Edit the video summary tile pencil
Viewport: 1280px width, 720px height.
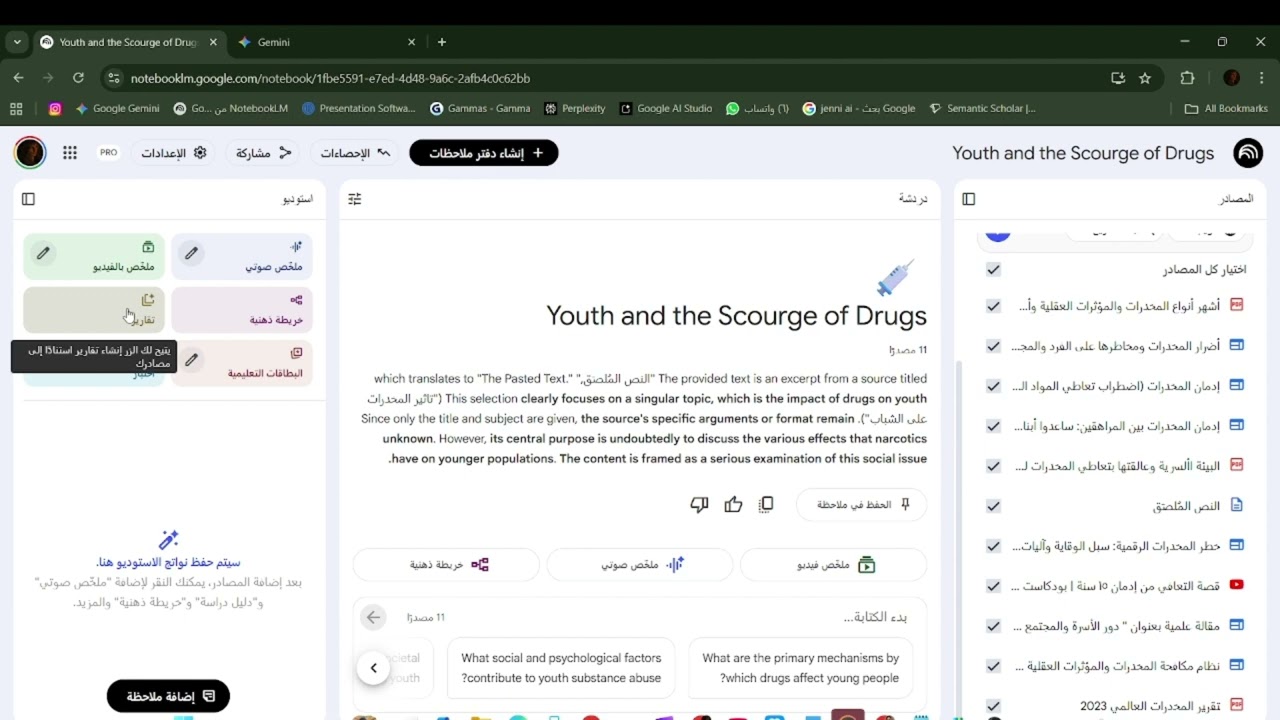[43, 253]
